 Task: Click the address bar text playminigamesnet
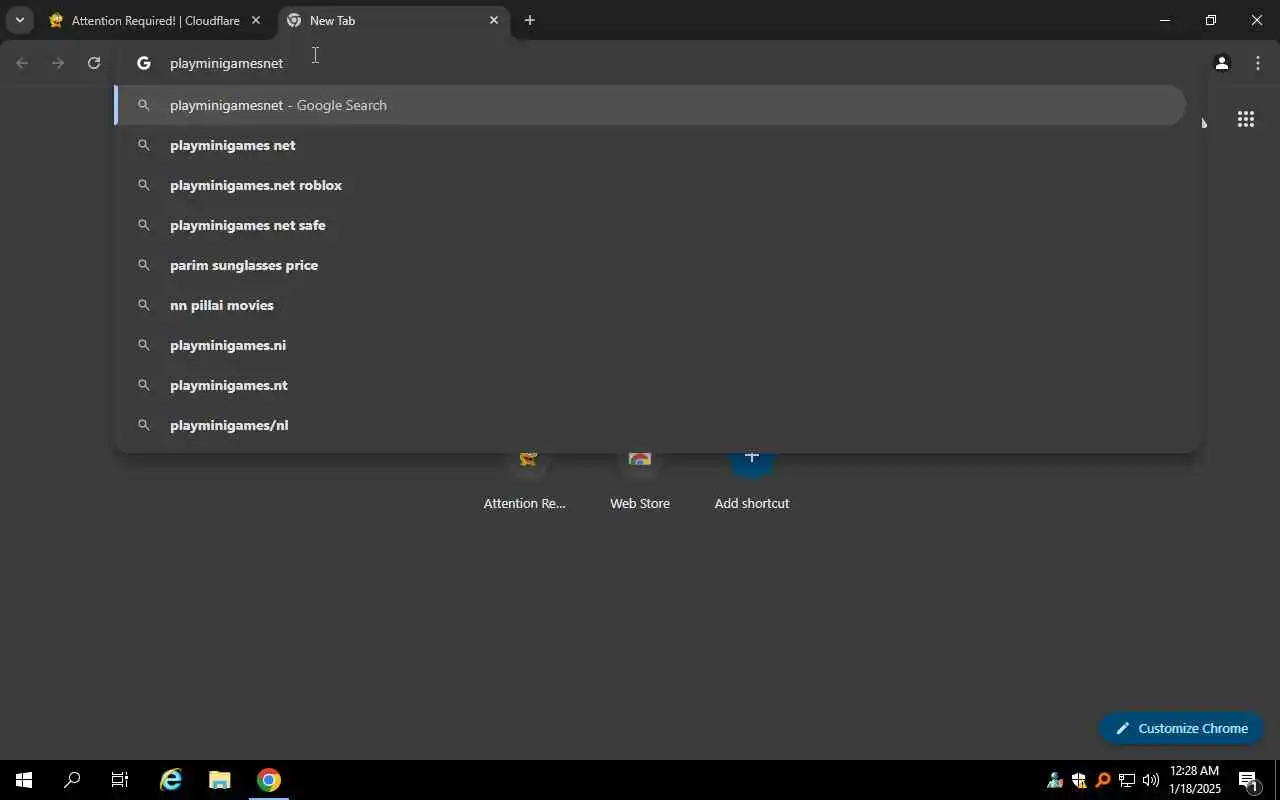coord(227,63)
